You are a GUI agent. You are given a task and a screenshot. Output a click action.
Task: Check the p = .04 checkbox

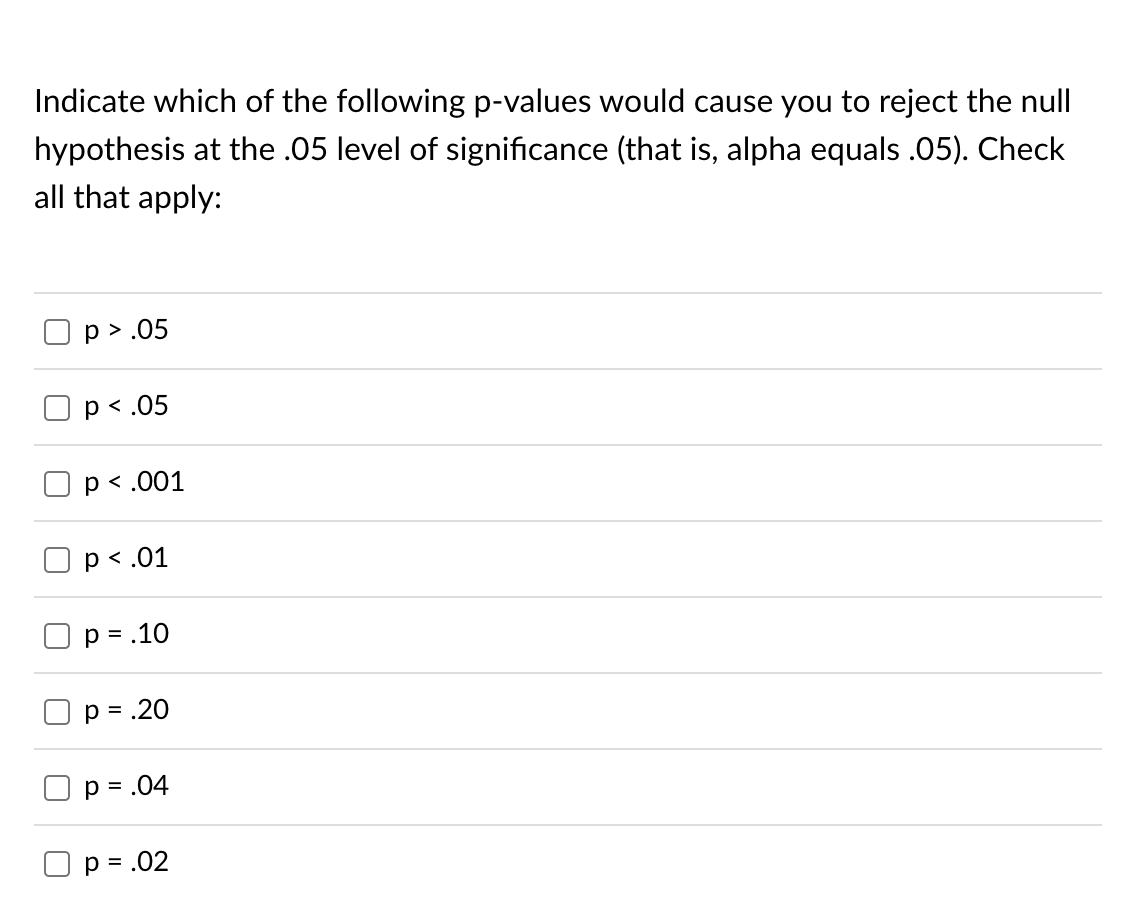56,787
